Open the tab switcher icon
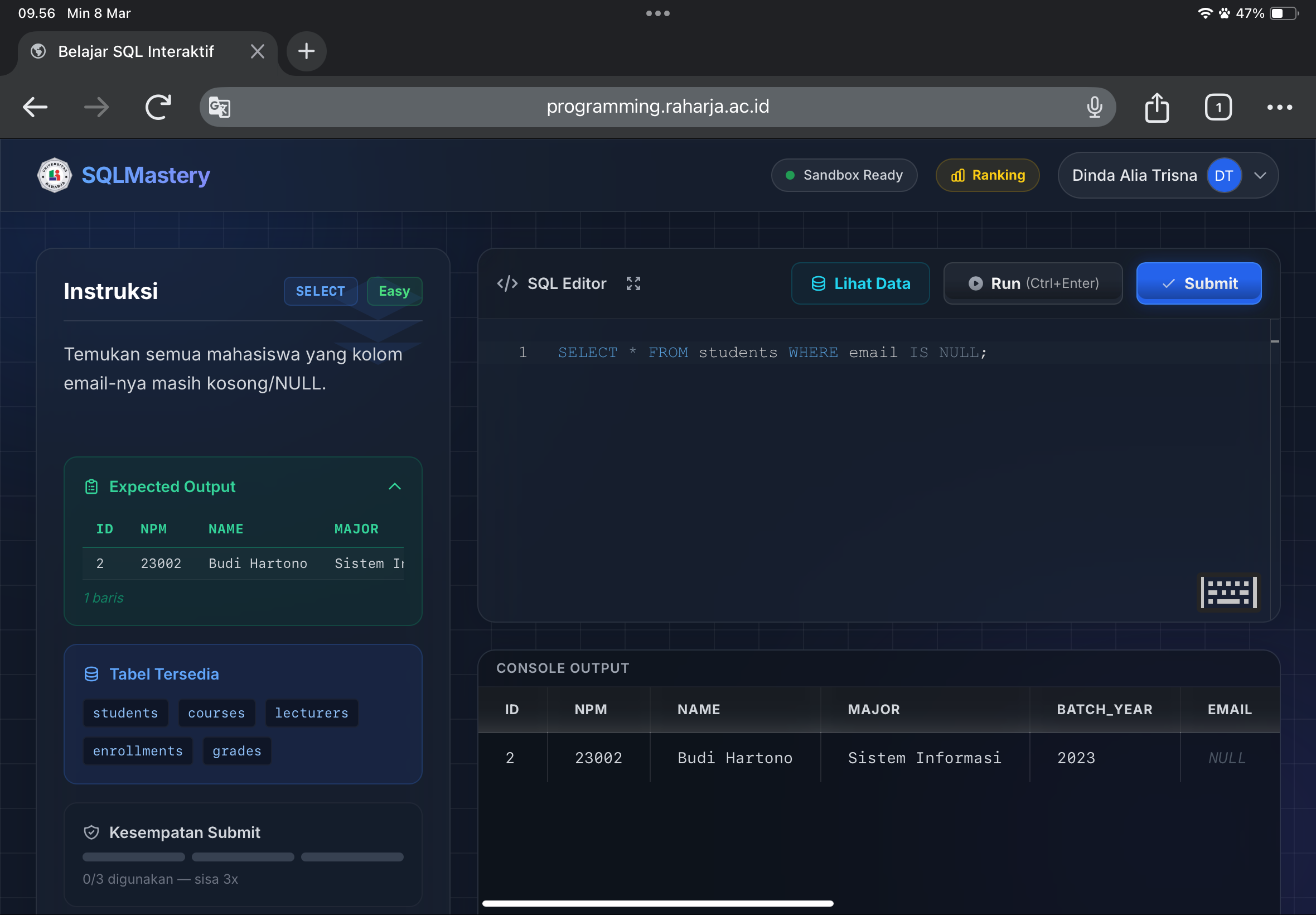This screenshot has width=1316, height=915. [x=1218, y=107]
